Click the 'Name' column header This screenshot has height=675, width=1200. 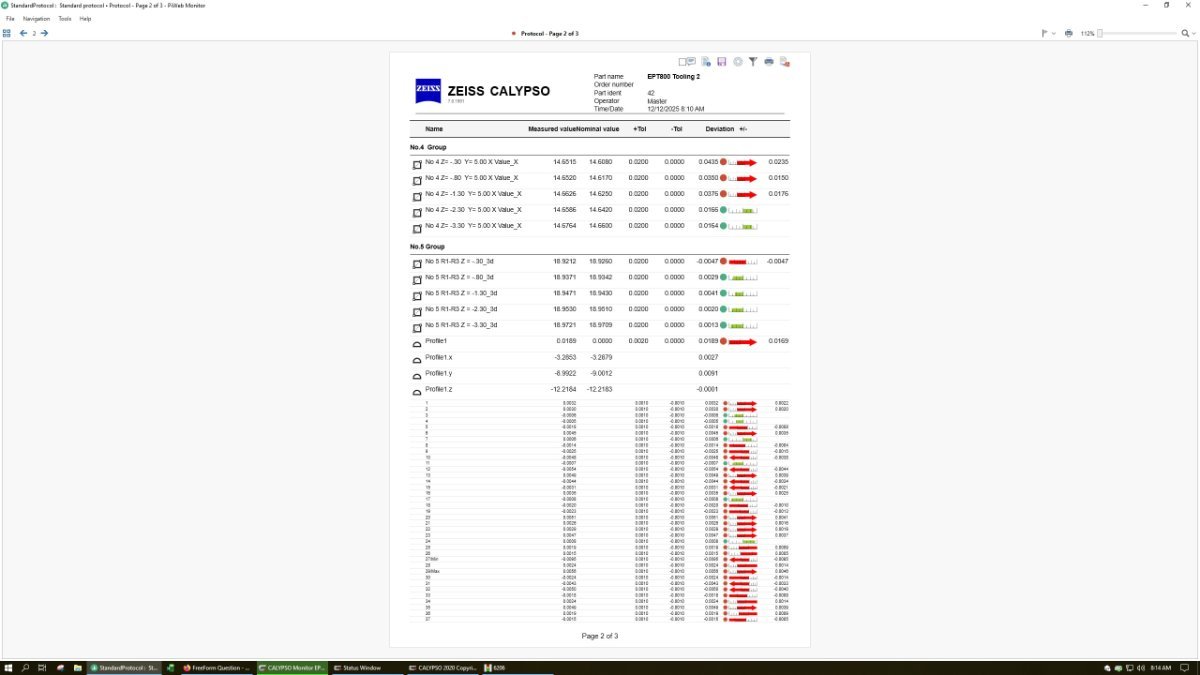click(434, 129)
